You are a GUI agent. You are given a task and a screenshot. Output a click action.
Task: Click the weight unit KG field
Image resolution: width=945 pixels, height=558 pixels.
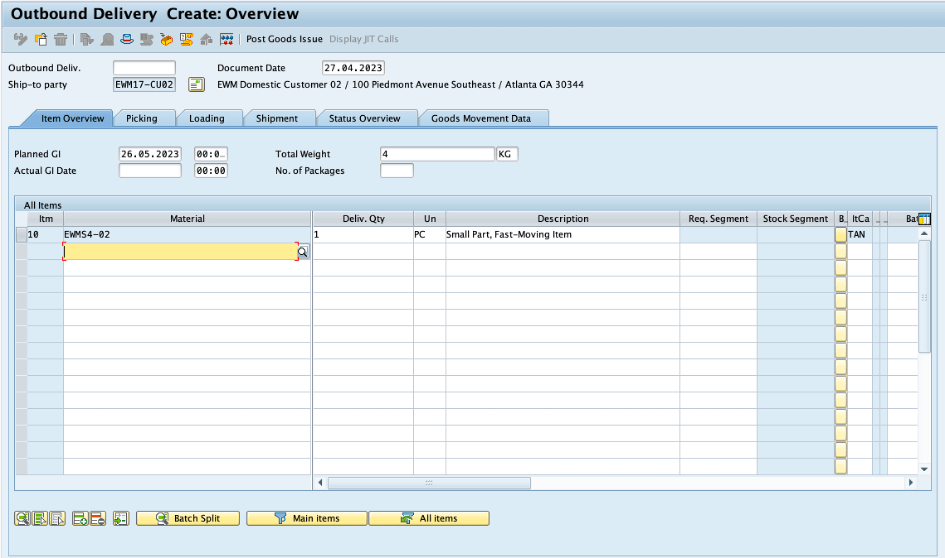(507, 154)
